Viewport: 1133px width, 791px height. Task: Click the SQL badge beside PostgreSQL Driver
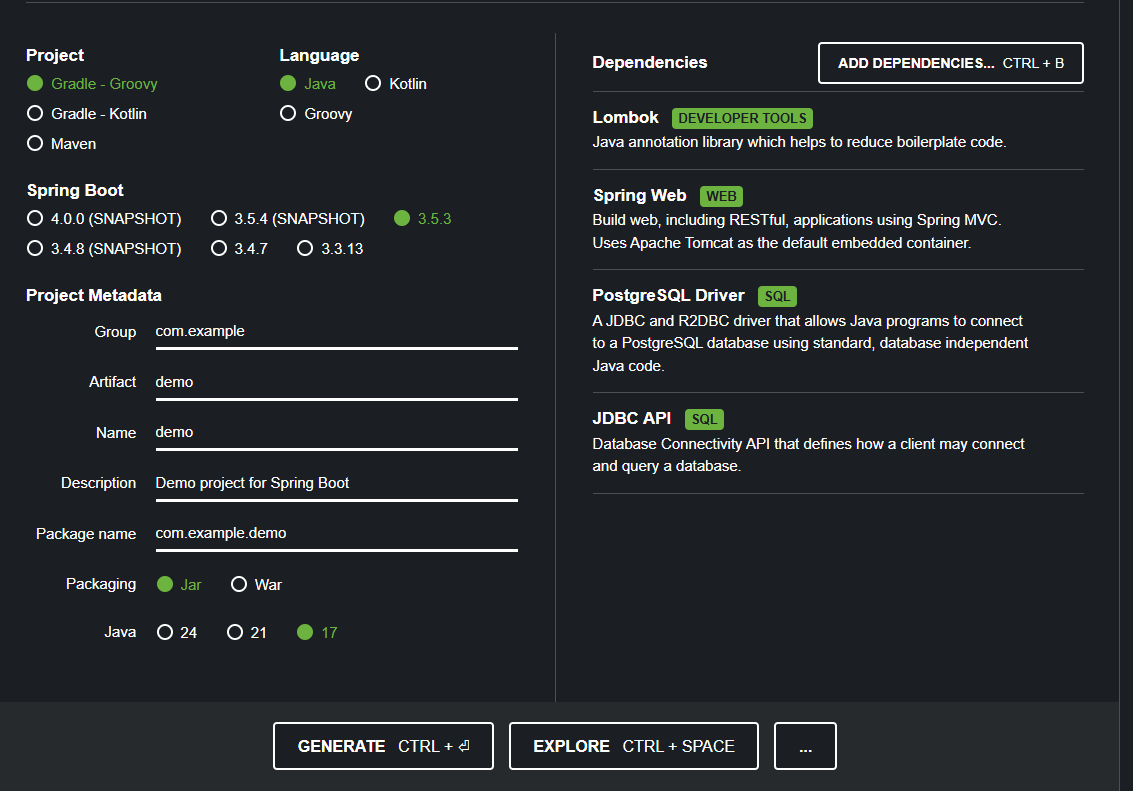(x=777, y=296)
